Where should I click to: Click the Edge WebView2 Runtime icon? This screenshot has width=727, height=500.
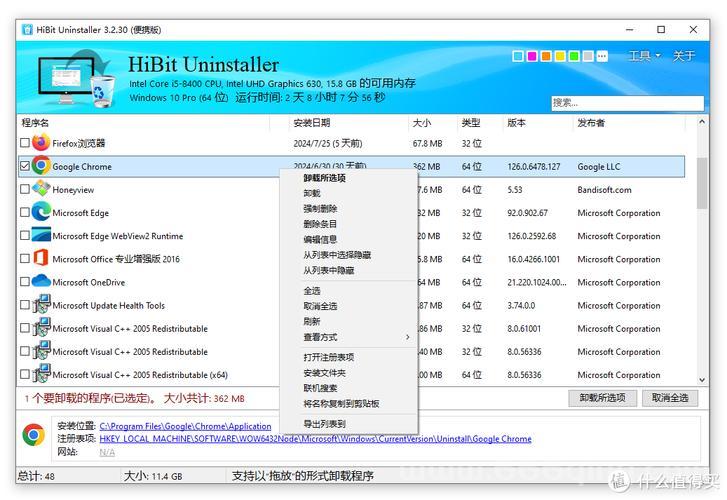pos(41,235)
